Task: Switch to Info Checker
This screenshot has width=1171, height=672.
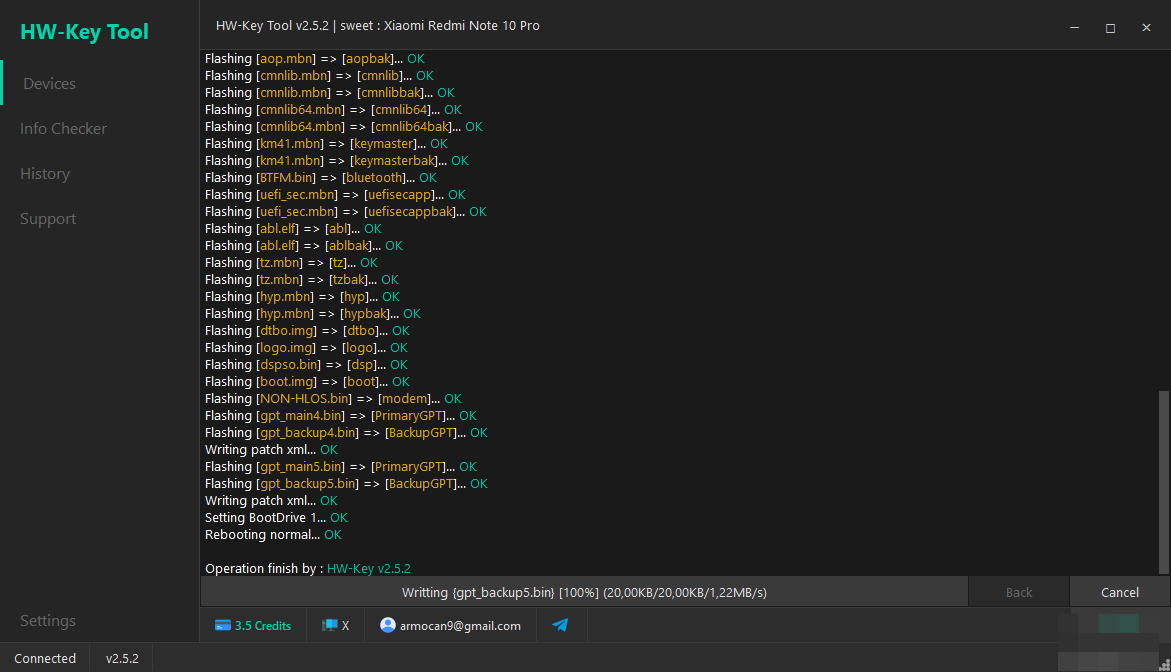Action: pyautogui.click(x=63, y=128)
